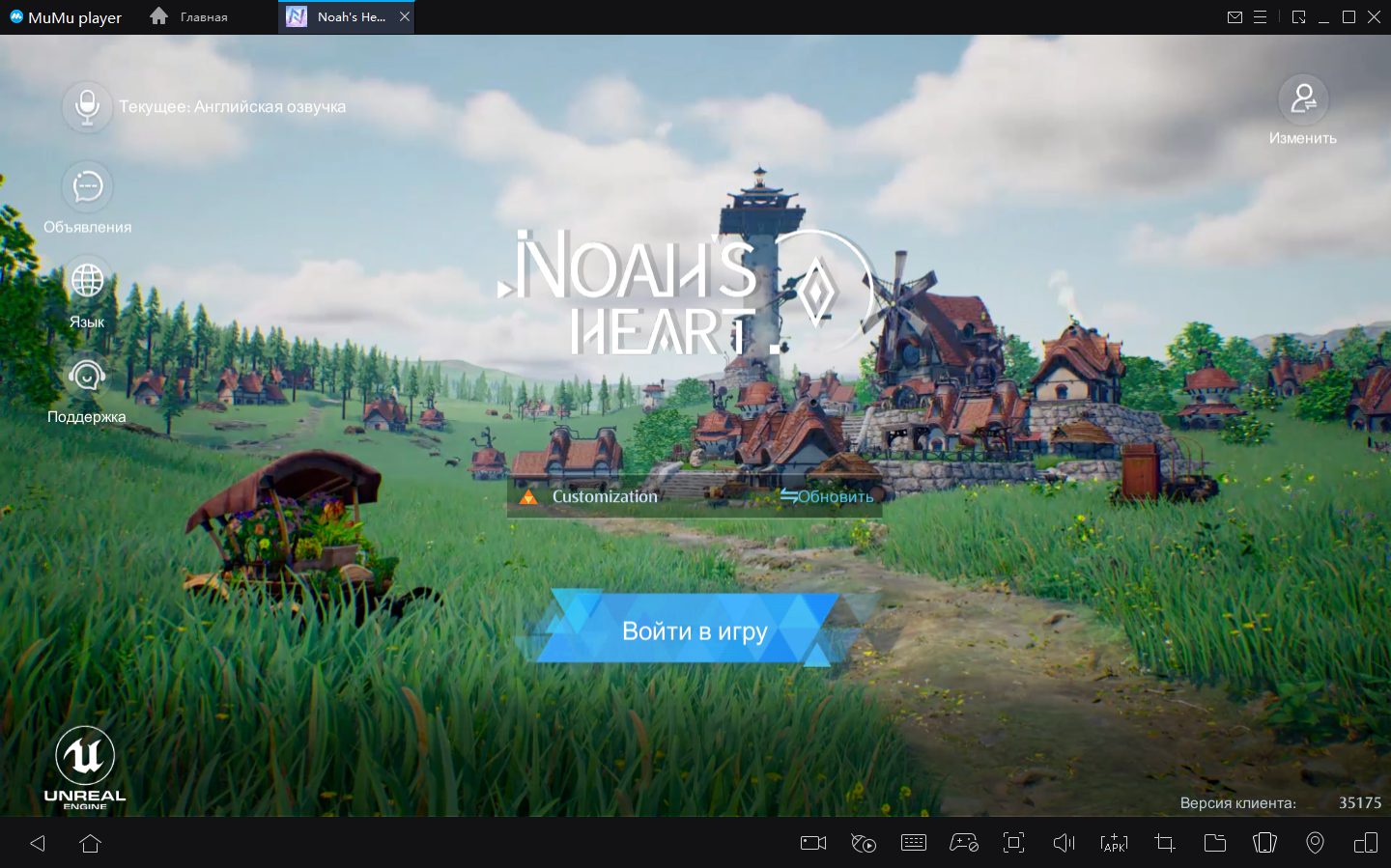1391x868 pixels.
Task: Open the keyboard mapping icon
Action: click(913, 843)
